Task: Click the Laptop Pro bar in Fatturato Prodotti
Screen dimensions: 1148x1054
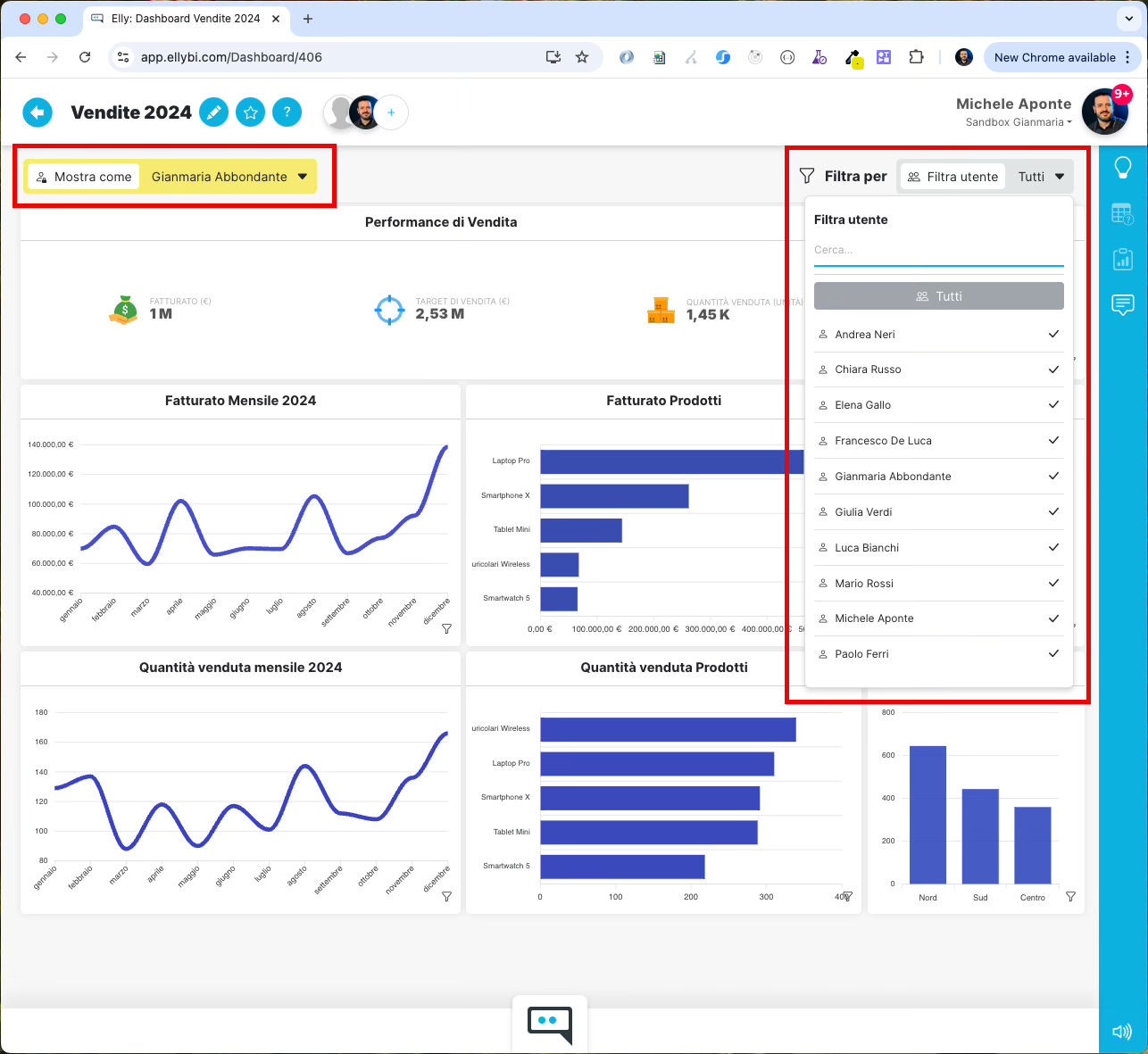Action: pyautogui.click(x=671, y=461)
